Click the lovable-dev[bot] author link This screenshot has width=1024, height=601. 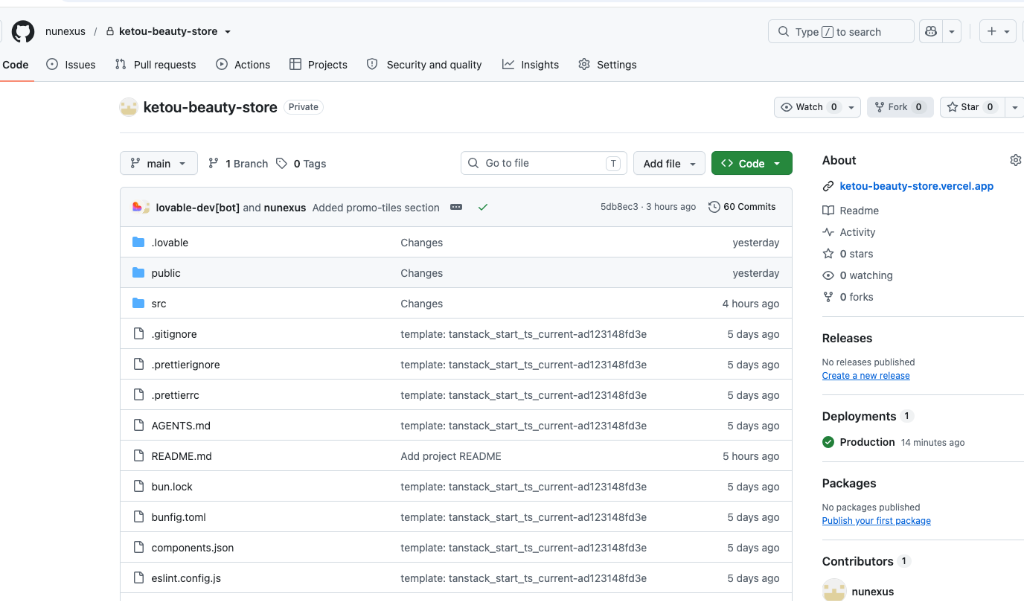[197, 207]
